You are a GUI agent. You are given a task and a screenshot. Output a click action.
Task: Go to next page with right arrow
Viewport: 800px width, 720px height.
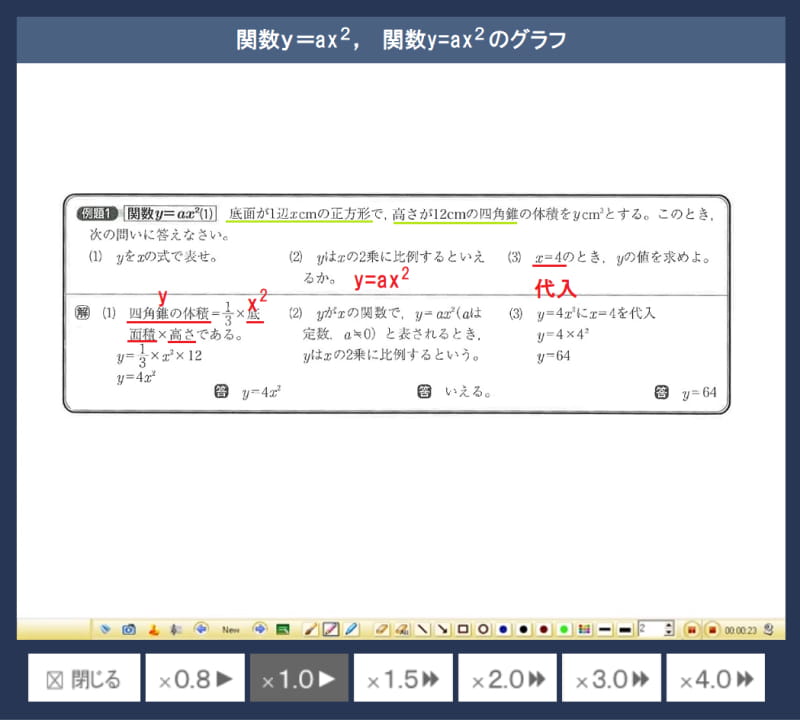tap(260, 630)
